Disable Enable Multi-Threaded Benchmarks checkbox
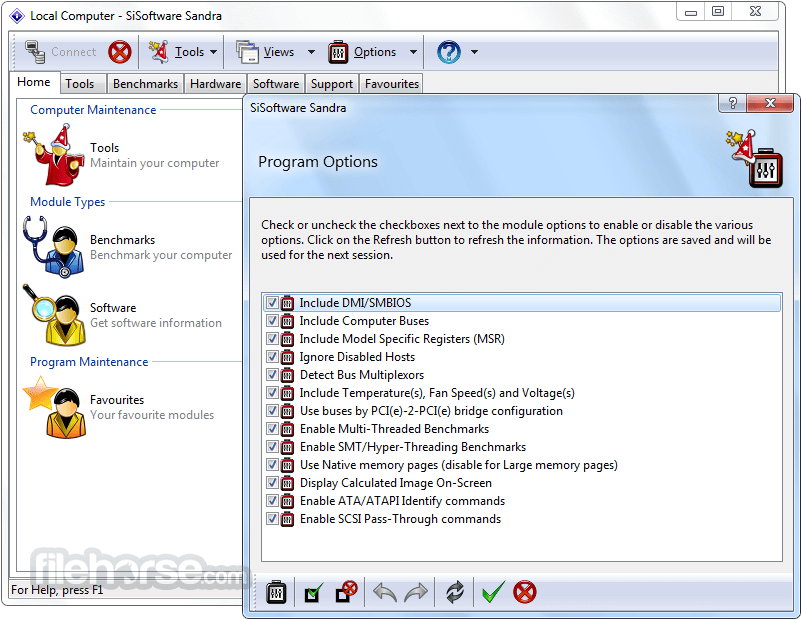802x620 pixels. pos(272,429)
